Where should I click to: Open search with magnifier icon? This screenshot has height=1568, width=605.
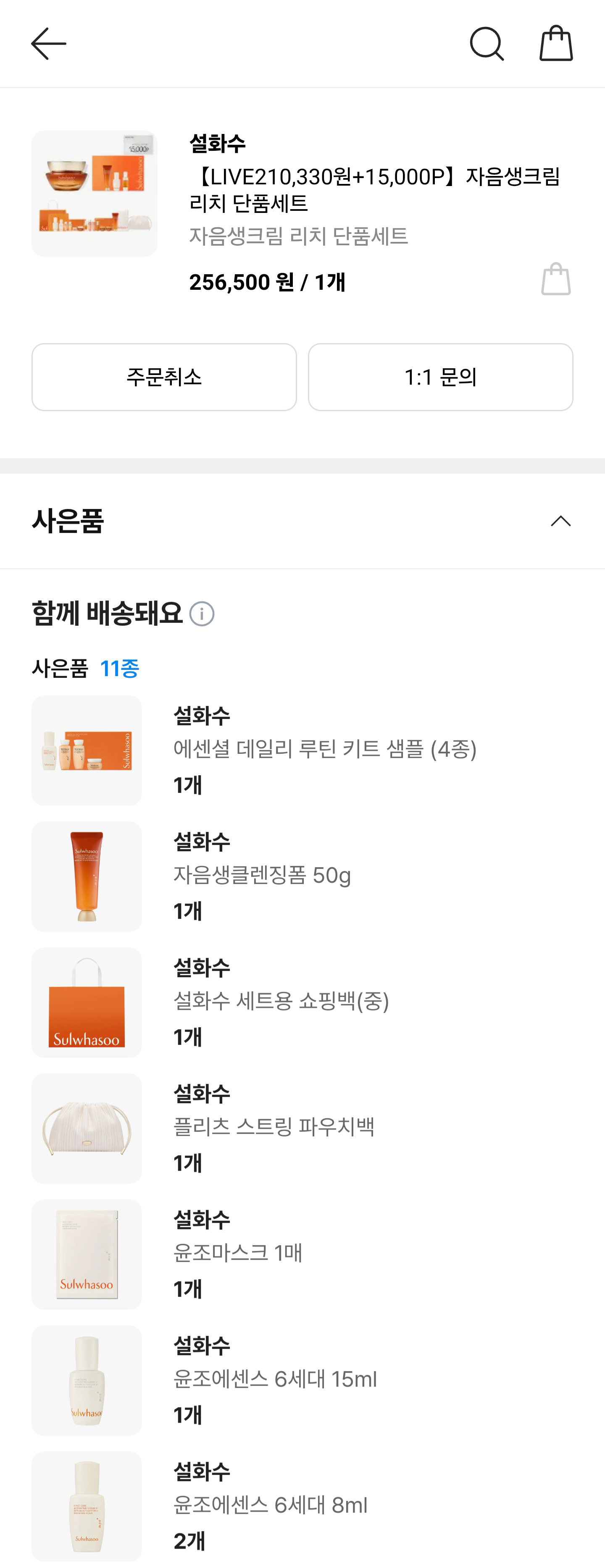486,44
